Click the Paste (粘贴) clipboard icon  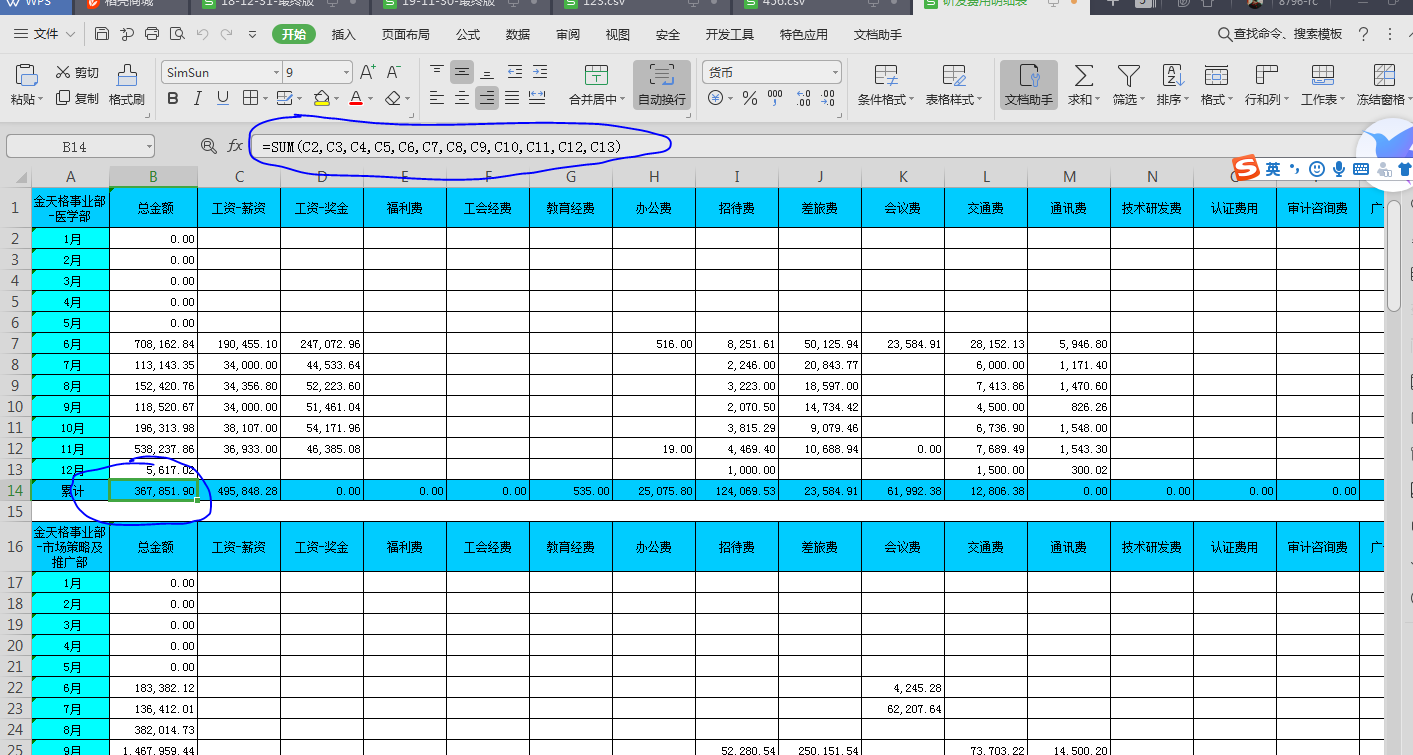click(x=26, y=76)
